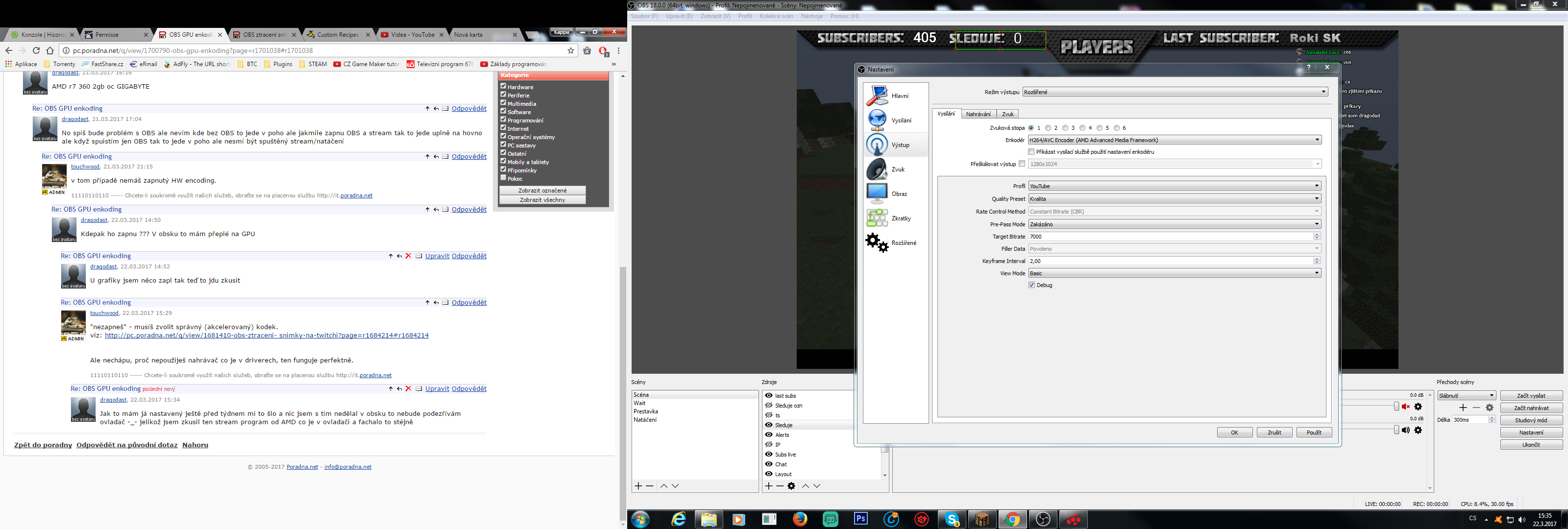This screenshot has height=529, width=1568.
Task: Open the Soubor menu in OBS
Action: (645, 17)
